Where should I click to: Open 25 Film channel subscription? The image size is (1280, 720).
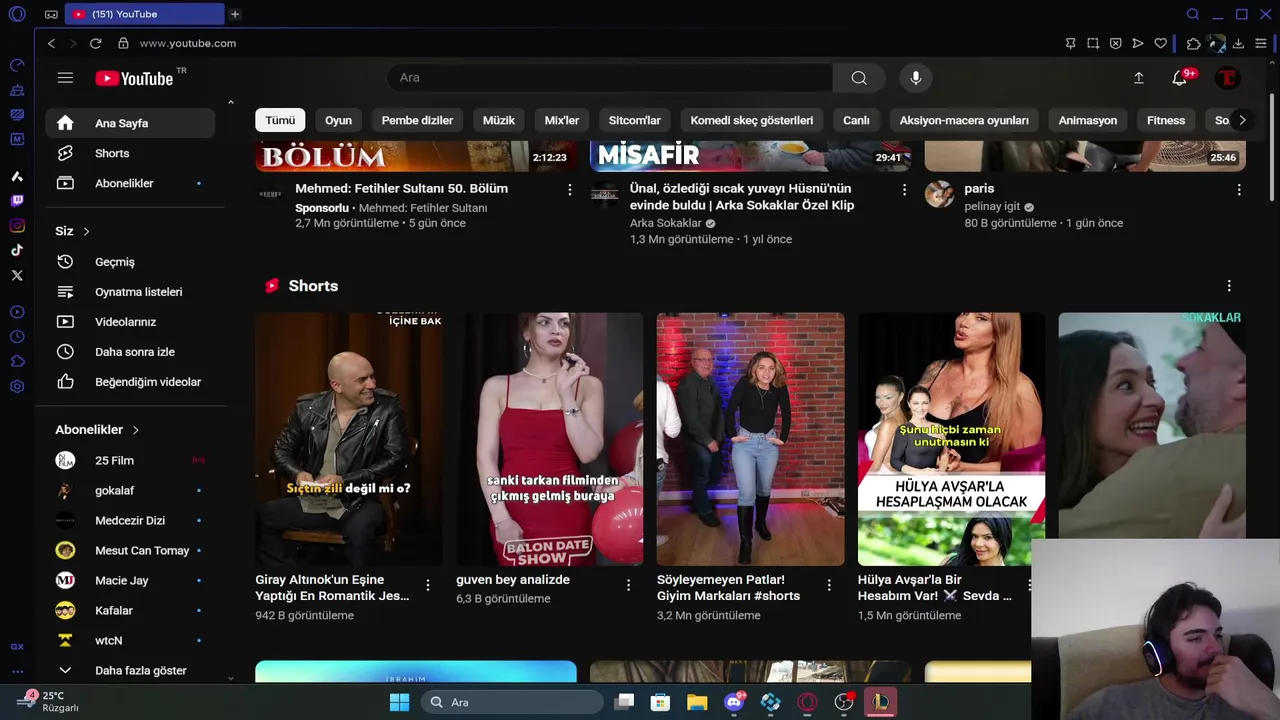click(x=130, y=460)
